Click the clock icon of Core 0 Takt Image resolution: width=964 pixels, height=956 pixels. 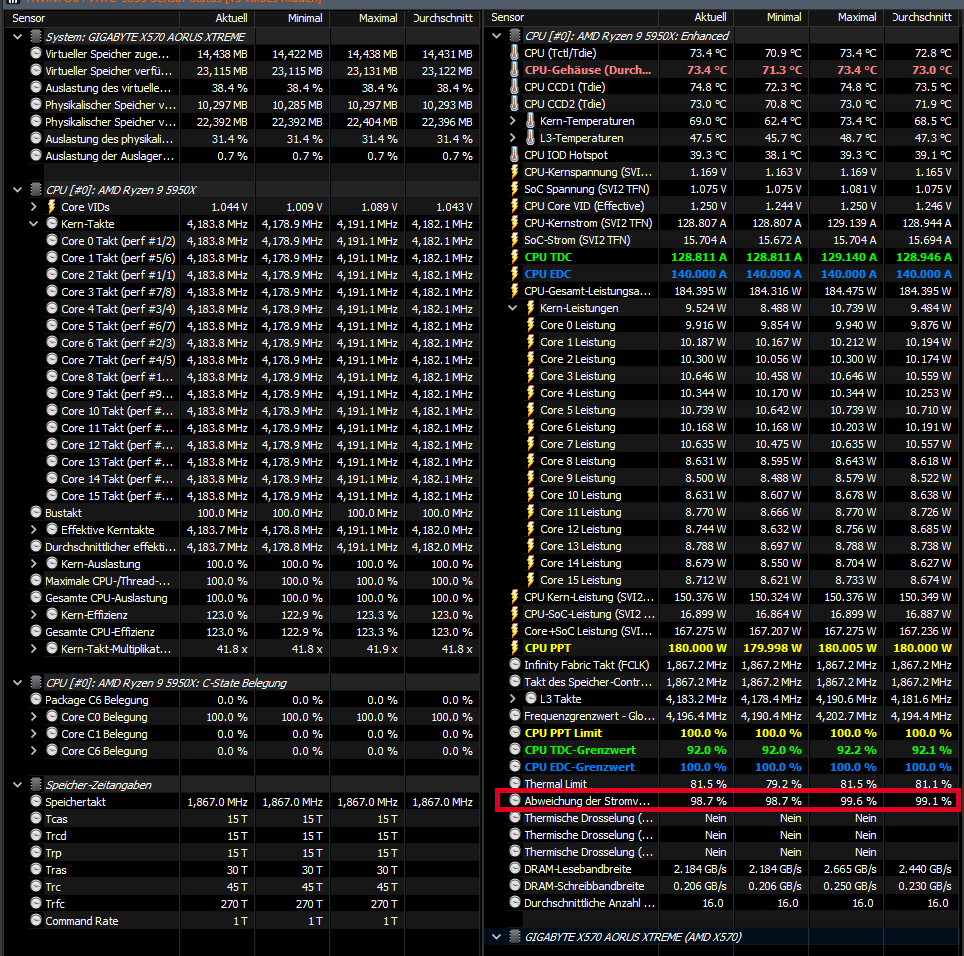(52, 240)
